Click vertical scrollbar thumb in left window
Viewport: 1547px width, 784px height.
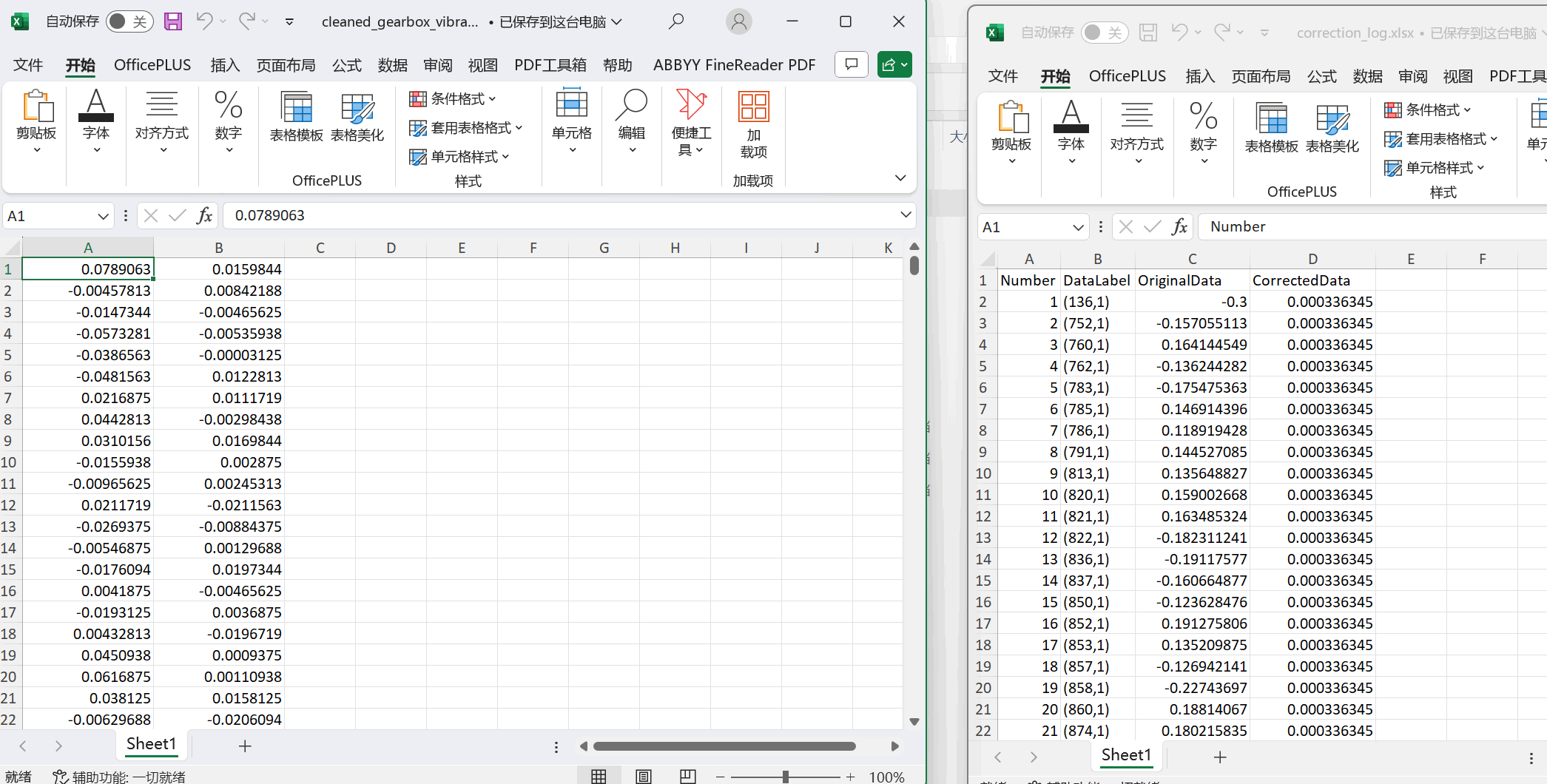click(914, 266)
